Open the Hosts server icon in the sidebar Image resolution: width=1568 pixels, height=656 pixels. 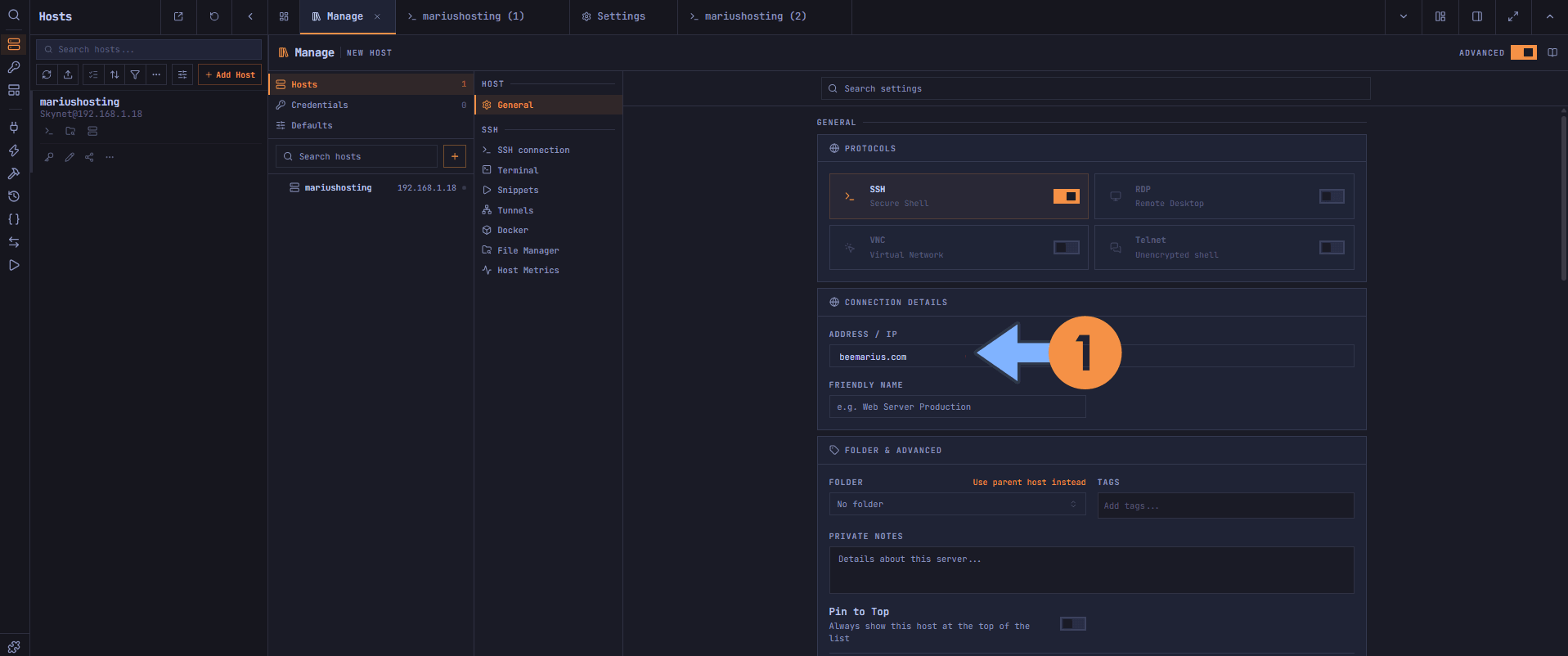(x=14, y=44)
